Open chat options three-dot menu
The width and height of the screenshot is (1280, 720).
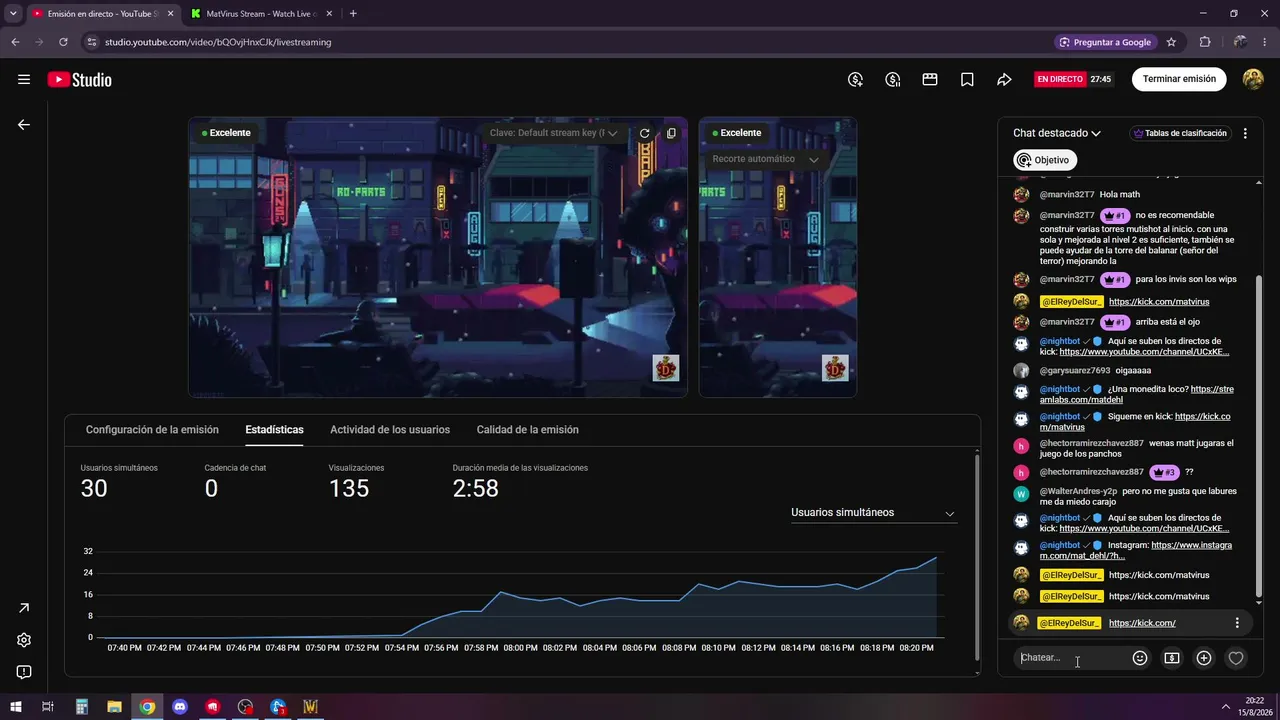coord(1245,133)
